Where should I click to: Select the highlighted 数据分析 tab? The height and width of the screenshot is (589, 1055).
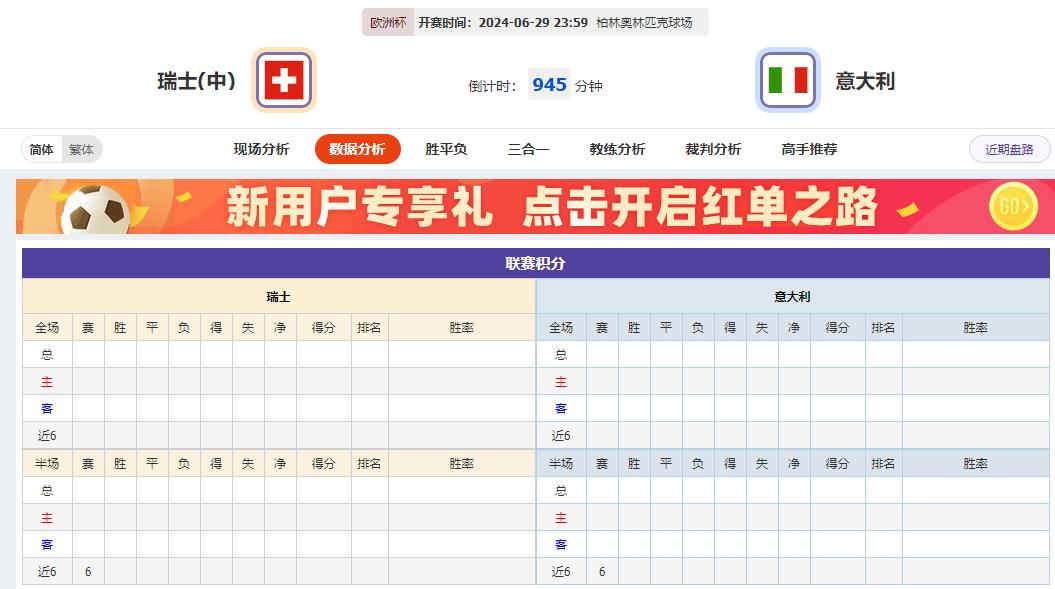[x=357, y=148]
